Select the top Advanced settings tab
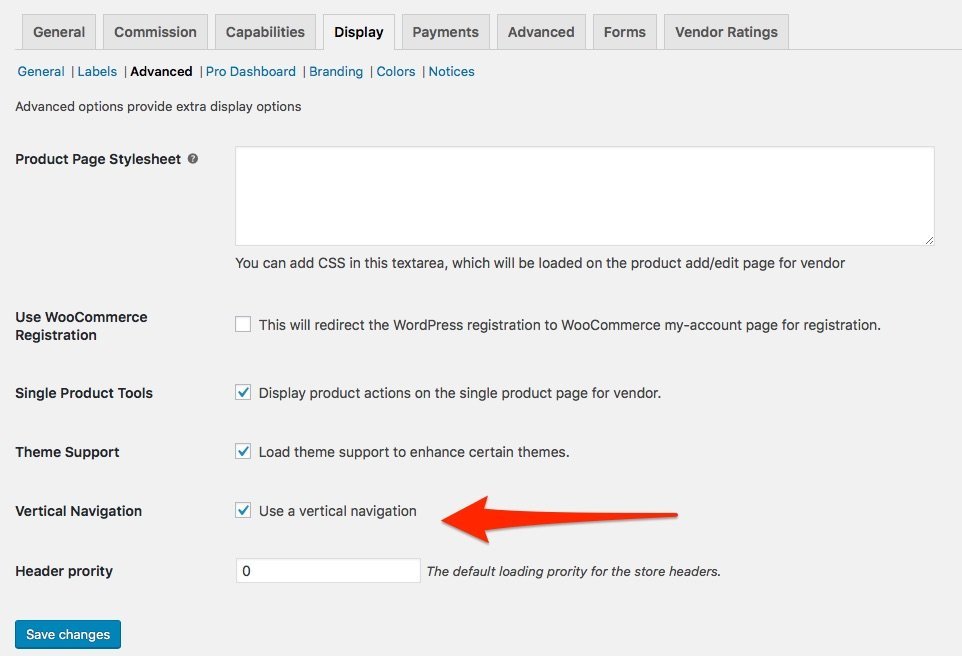 point(541,32)
